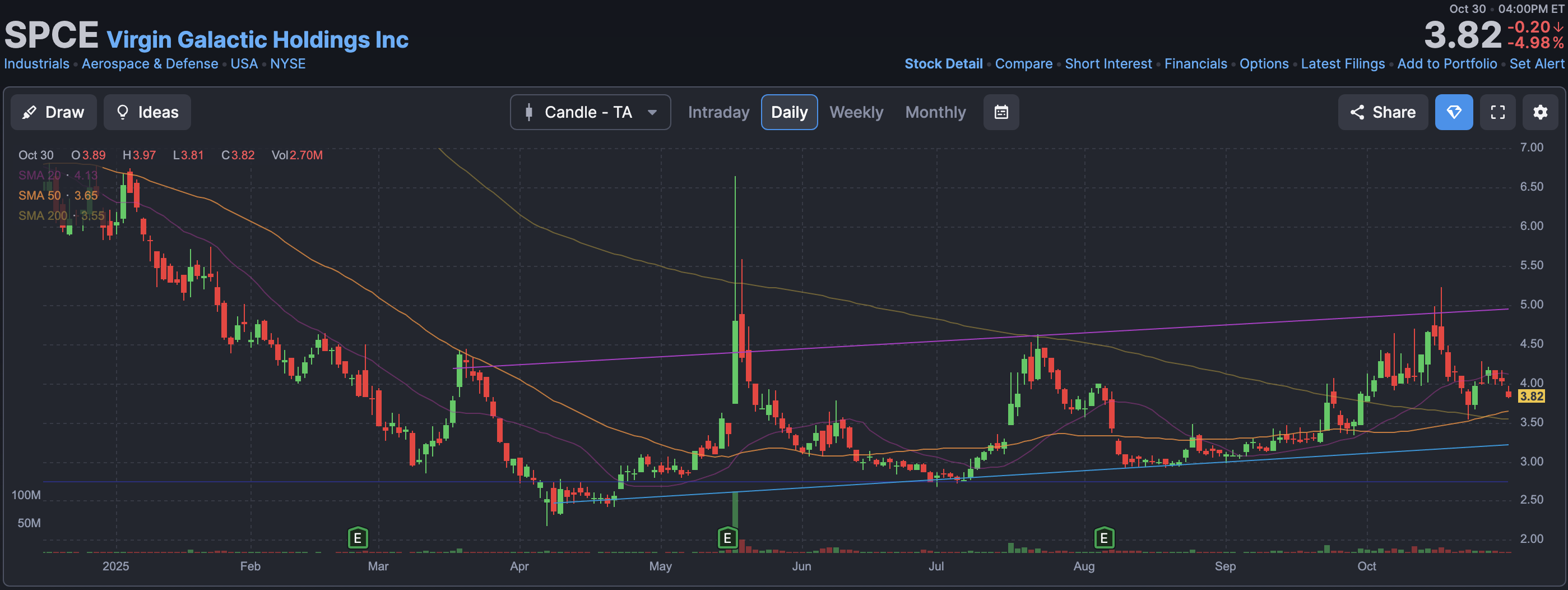The height and width of the screenshot is (590, 1568).
Task: Open the NYSE exchange link
Action: (x=288, y=64)
